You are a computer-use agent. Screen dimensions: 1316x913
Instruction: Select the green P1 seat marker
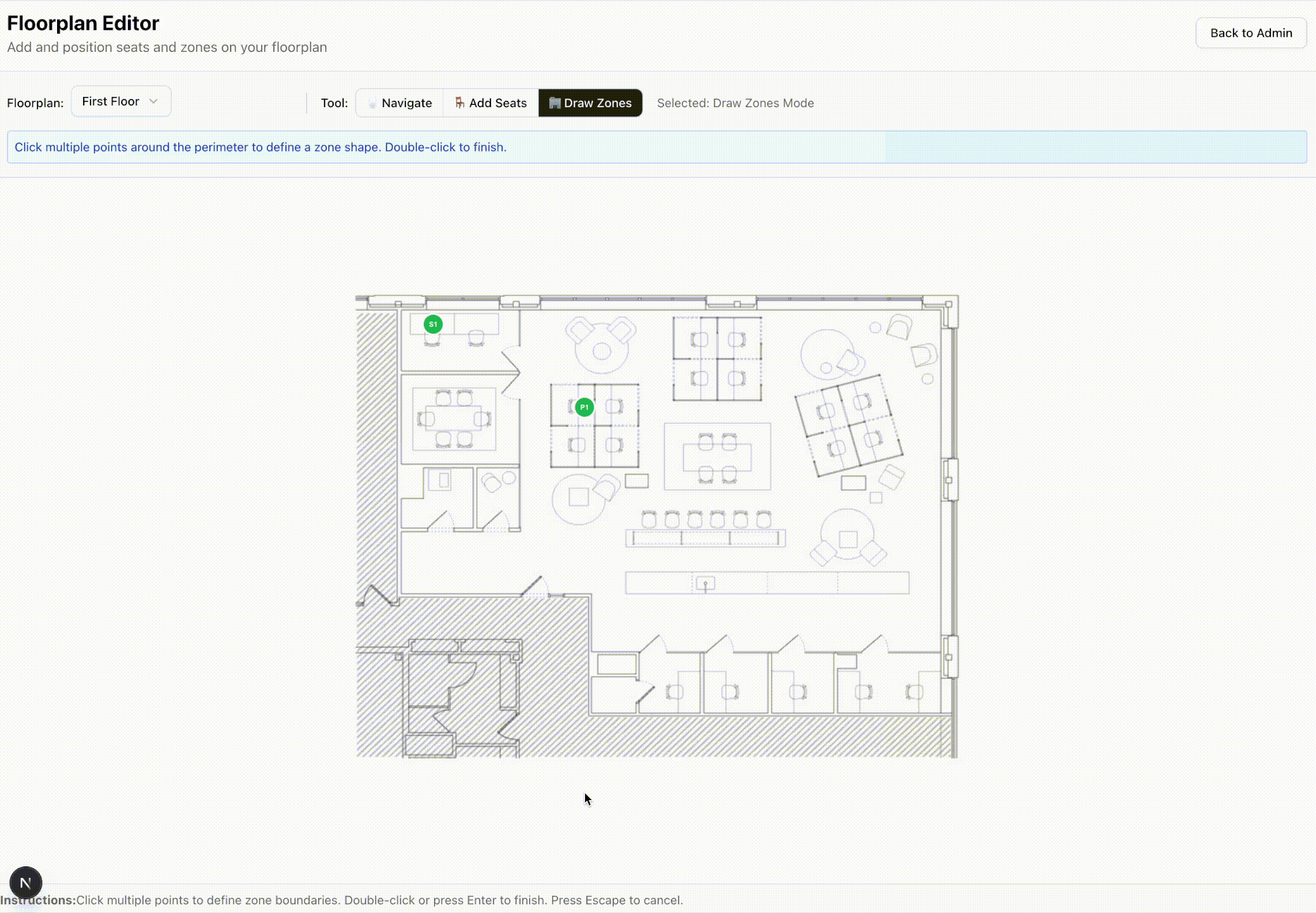[584, 408]
